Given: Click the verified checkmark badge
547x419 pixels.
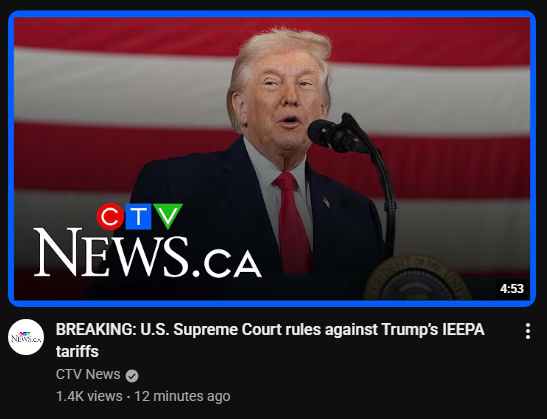Looking at the screenshot, I should (132, 376).
